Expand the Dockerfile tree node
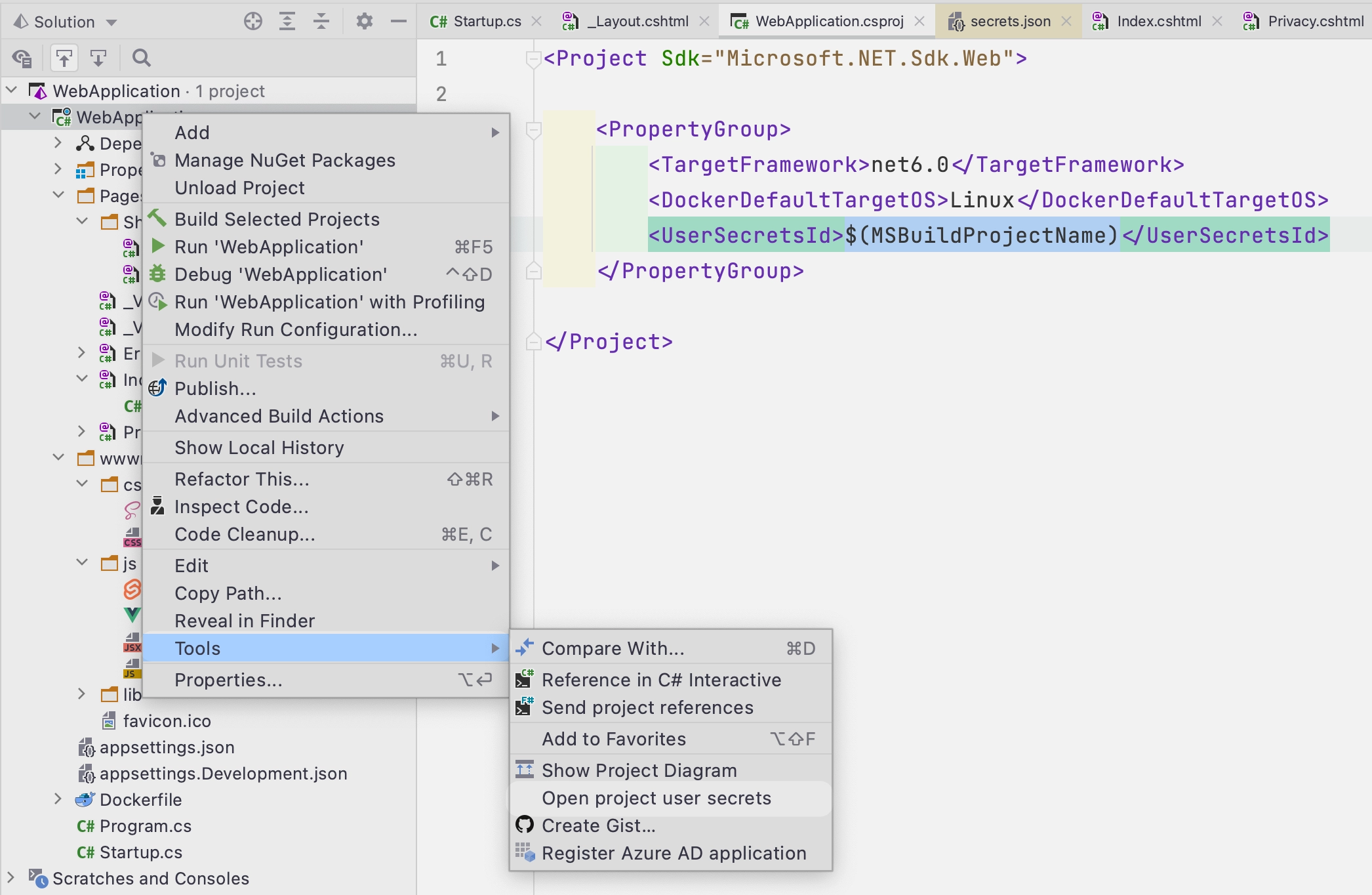Screen dimensions: 1372x895 [x=58, y=799]
